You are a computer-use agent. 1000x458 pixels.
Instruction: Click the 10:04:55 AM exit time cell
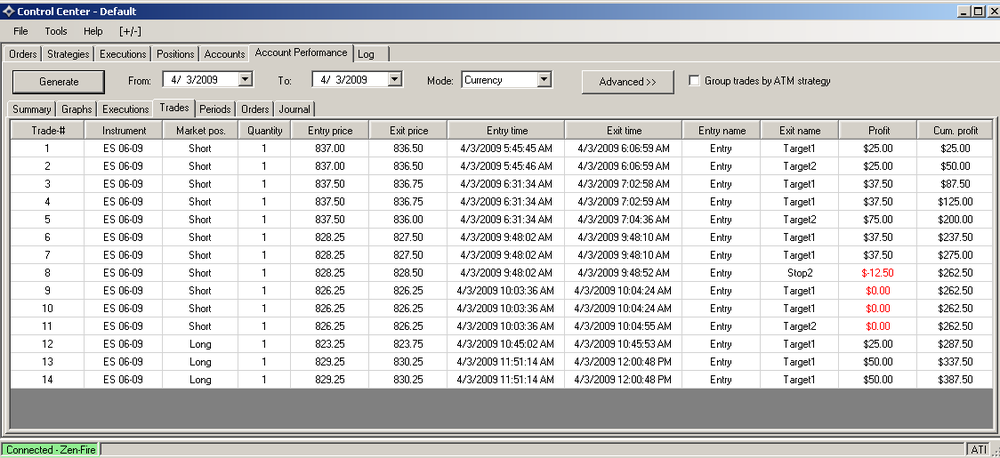(624, 326)
